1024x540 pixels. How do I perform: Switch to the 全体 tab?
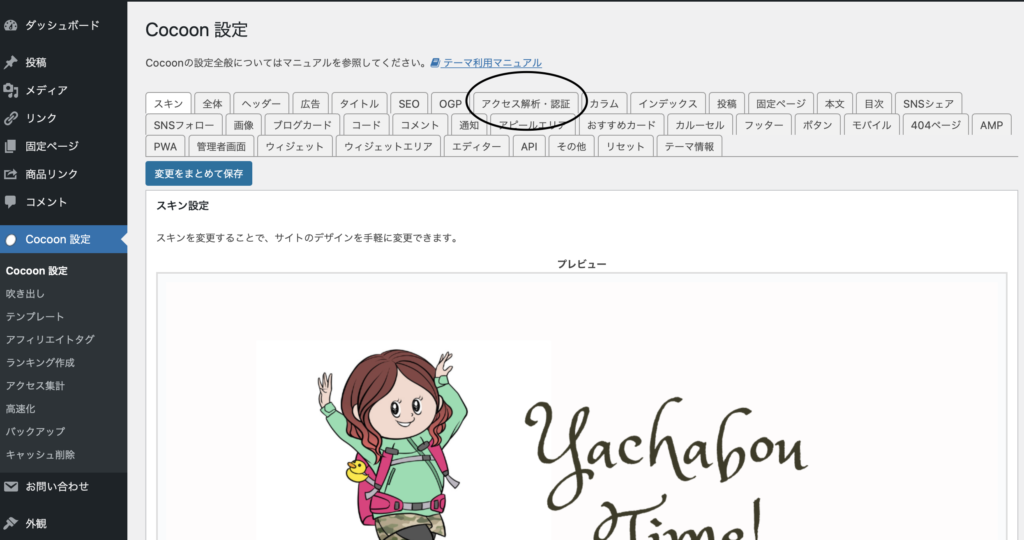click(x=212, y=103)
